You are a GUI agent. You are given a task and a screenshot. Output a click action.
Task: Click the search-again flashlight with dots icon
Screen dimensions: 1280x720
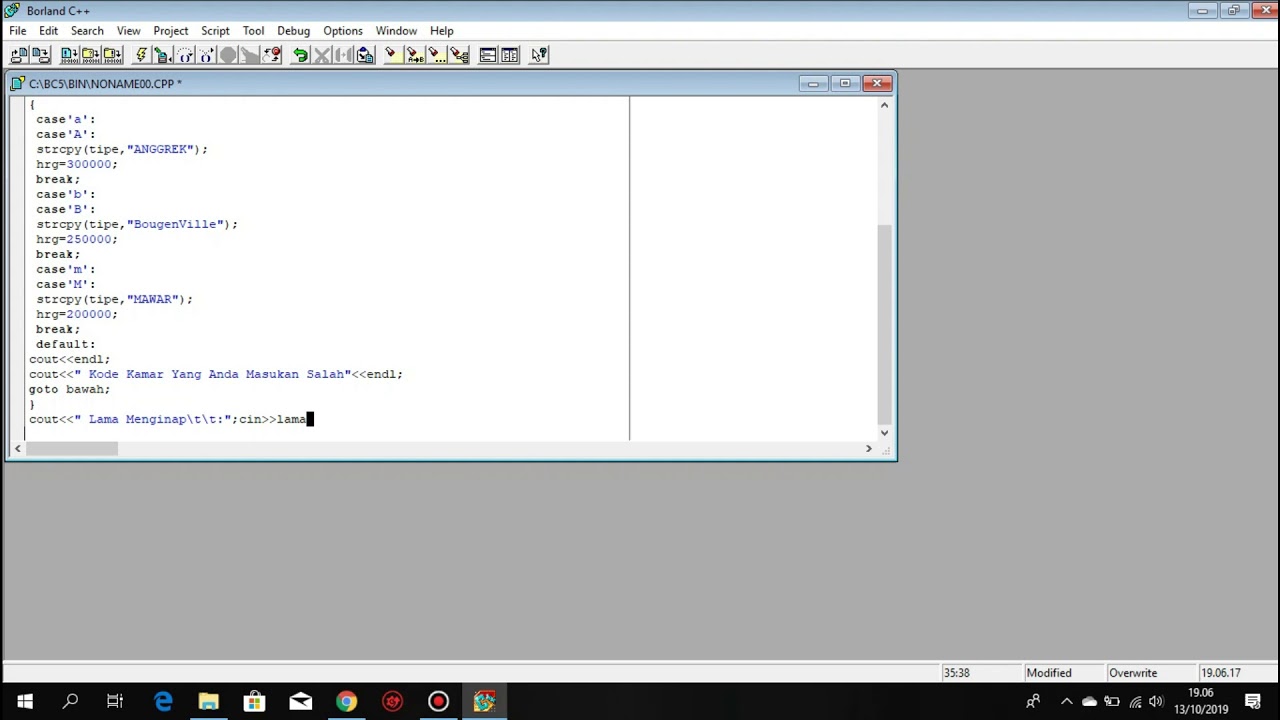pyautogui.click(x=437, y=55)
